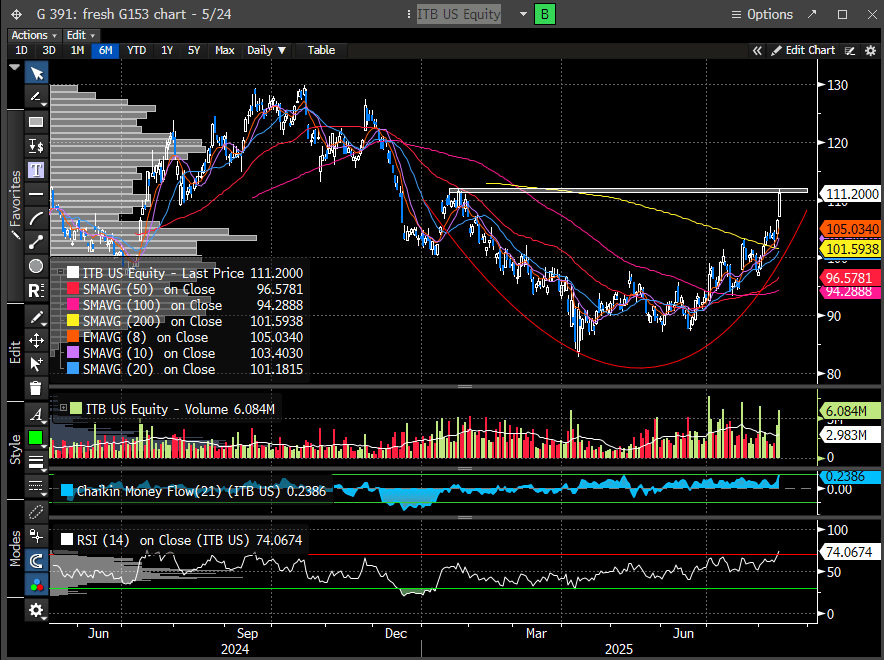Click the trash can delete icon
Screen dimensions: 884x660
point(36,388)
